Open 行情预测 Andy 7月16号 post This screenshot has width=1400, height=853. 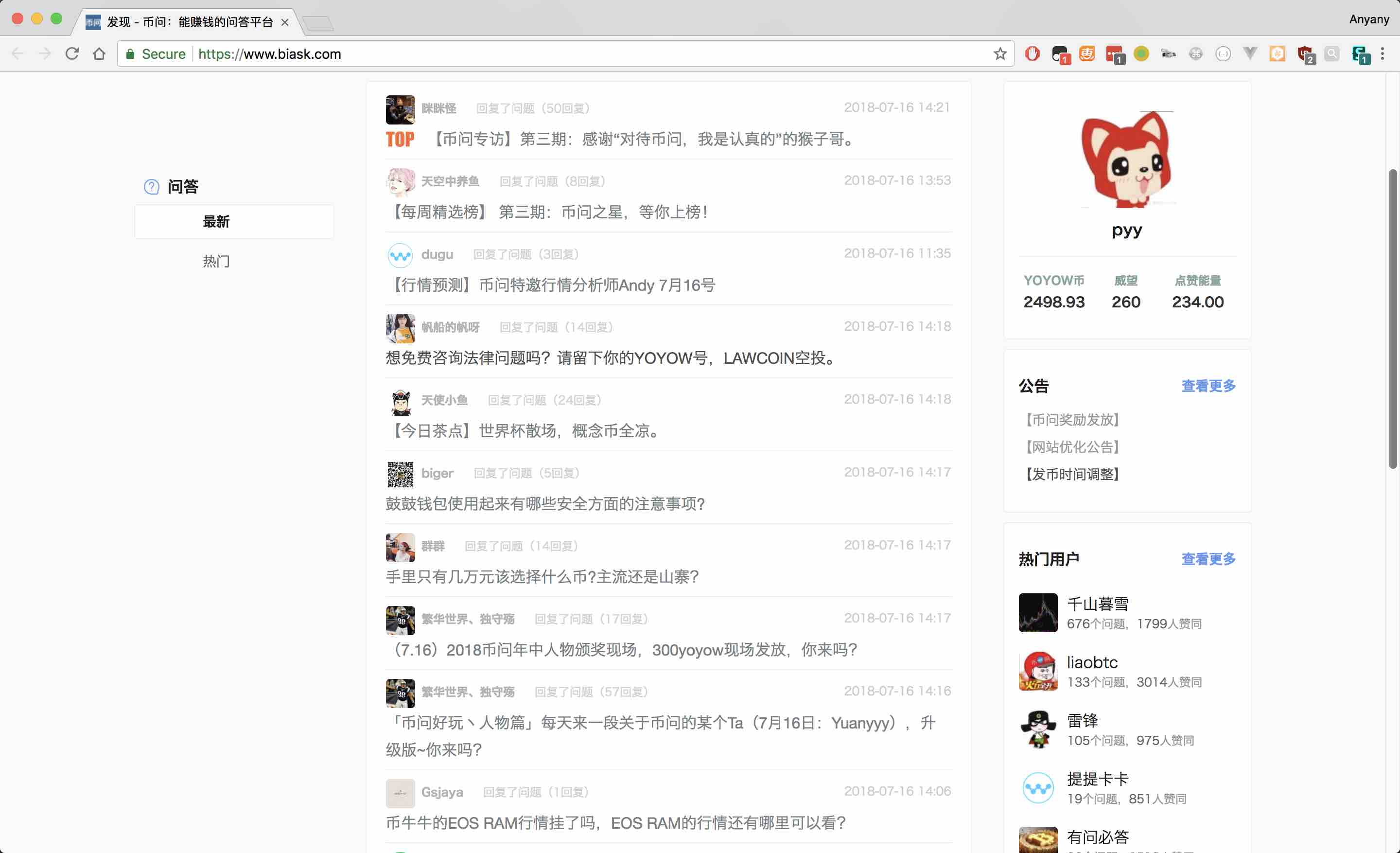click(551, 284)
